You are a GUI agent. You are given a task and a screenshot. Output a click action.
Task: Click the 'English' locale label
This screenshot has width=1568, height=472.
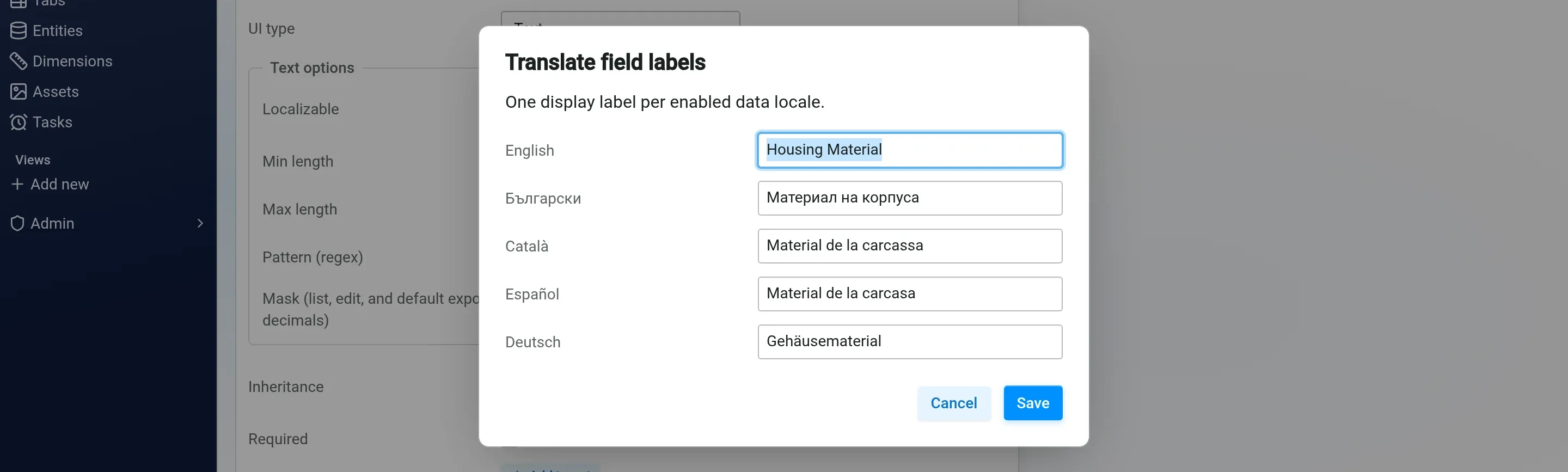530,150
